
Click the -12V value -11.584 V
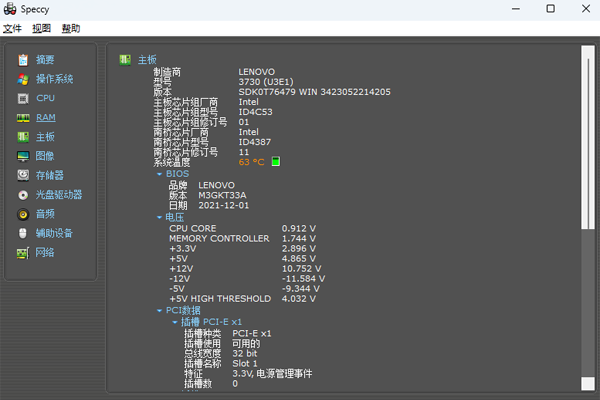coord(303,279)
